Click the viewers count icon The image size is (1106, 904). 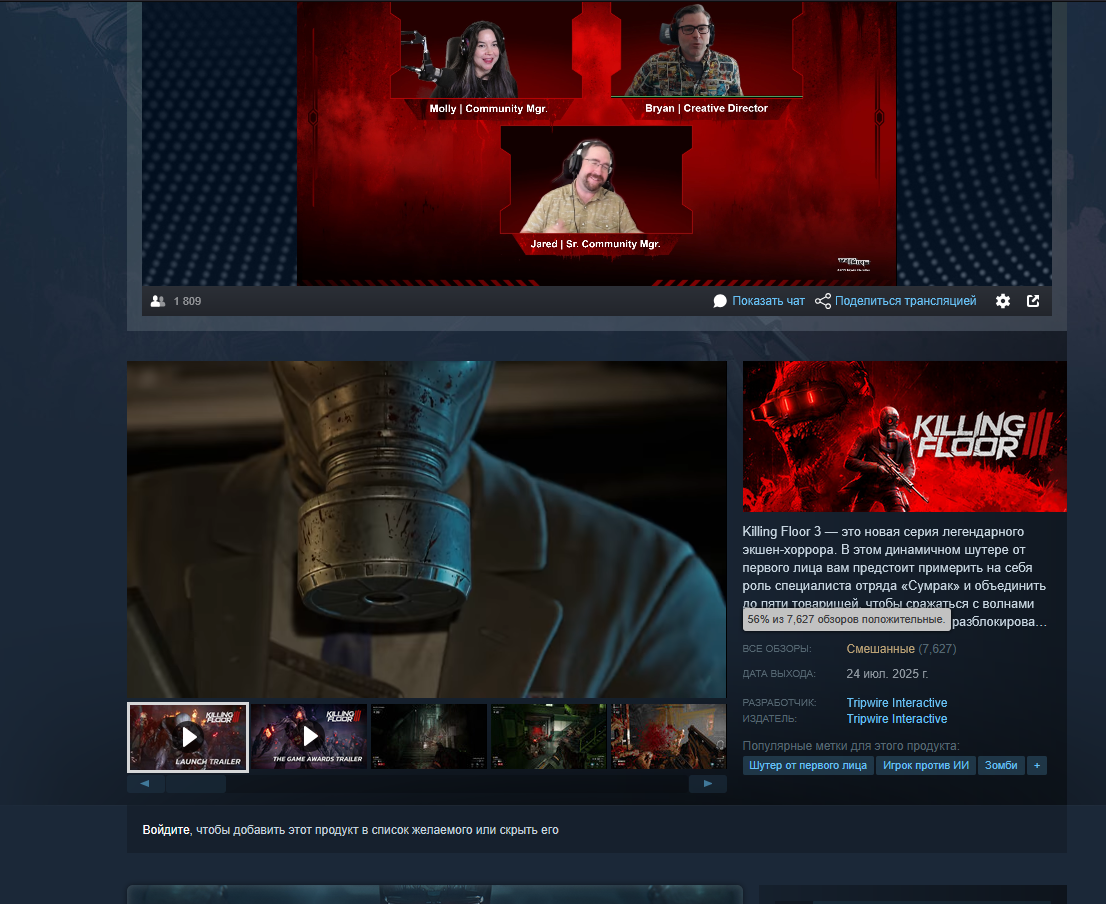point(158,301)
